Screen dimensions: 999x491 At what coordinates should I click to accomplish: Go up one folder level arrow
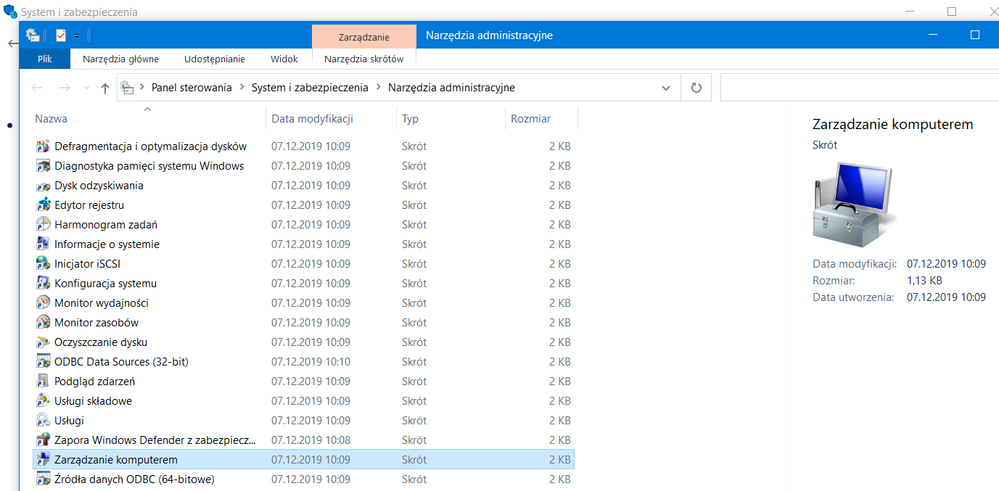[x=105, y=89]
